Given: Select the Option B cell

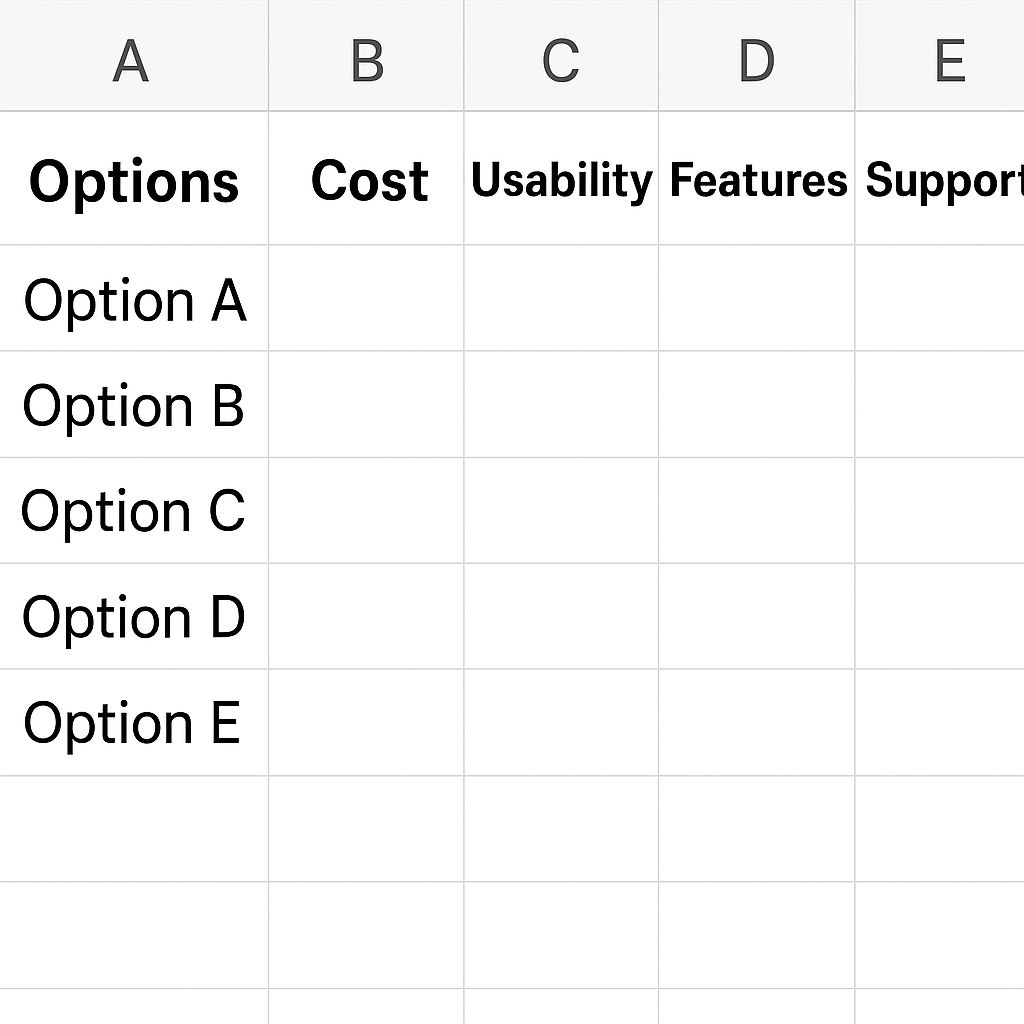Looking at the screenshot, I should [134, 404].
